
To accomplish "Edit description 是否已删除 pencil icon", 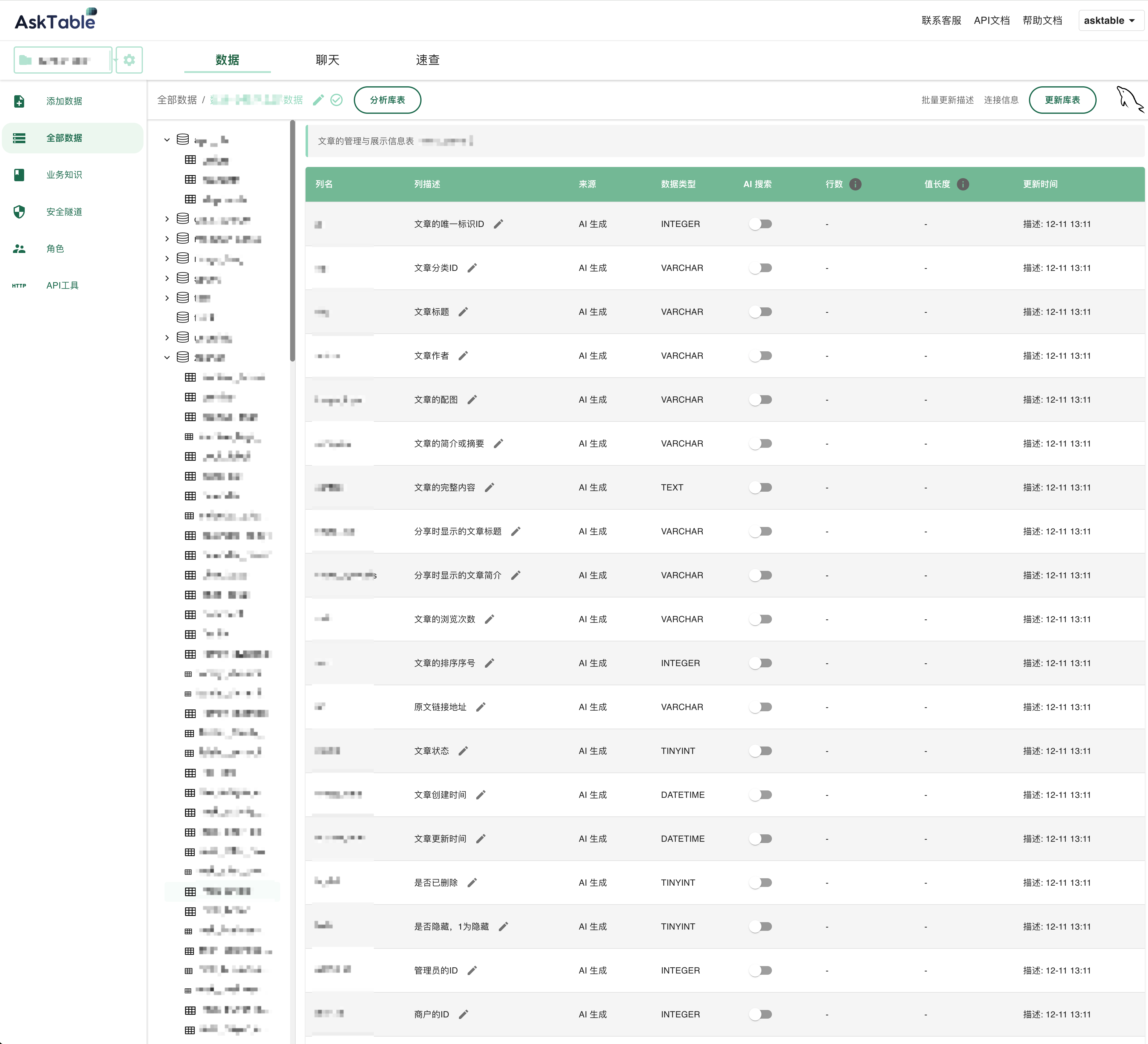I will (x=472, y=882).
